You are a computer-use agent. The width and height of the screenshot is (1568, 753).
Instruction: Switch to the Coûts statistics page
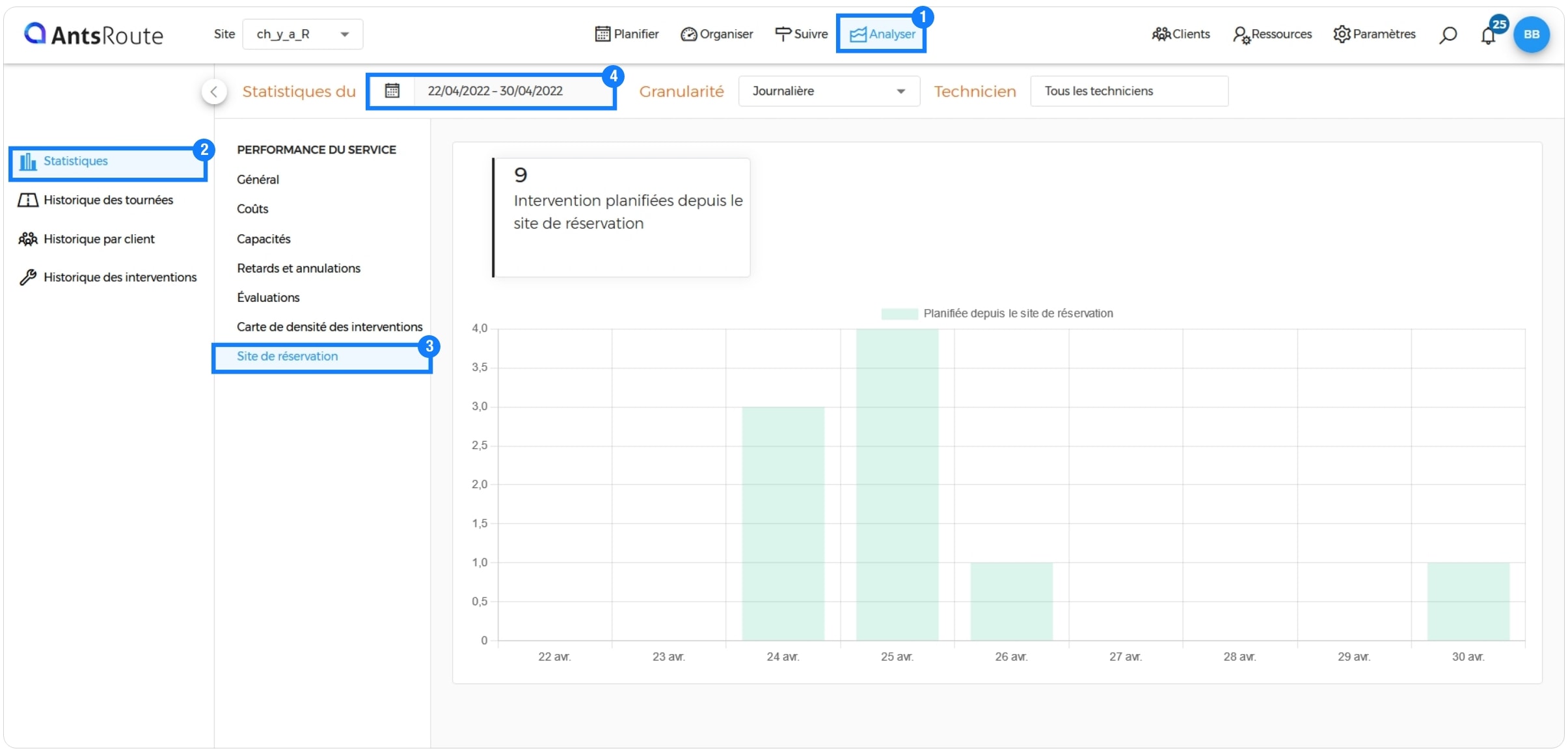[x=252, y=209]
